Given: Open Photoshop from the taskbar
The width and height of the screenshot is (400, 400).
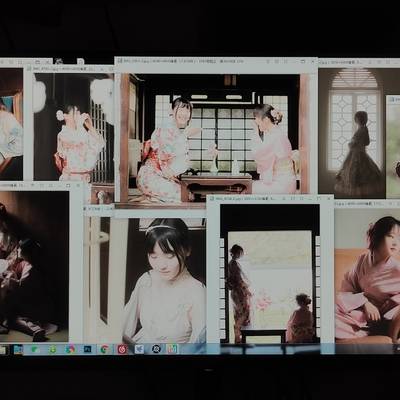Looking at the screenshot, I should tap(88, 349).
